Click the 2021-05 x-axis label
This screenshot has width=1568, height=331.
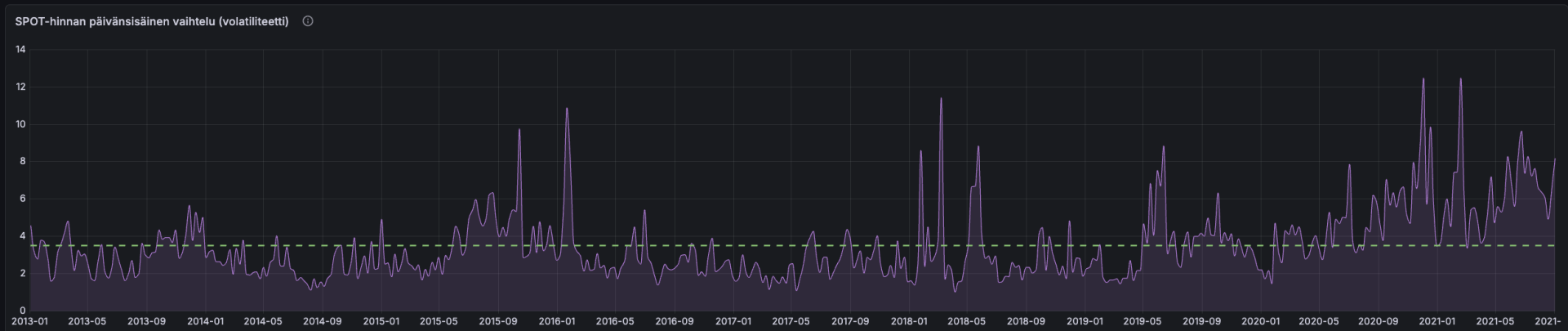pos(1495,321)
